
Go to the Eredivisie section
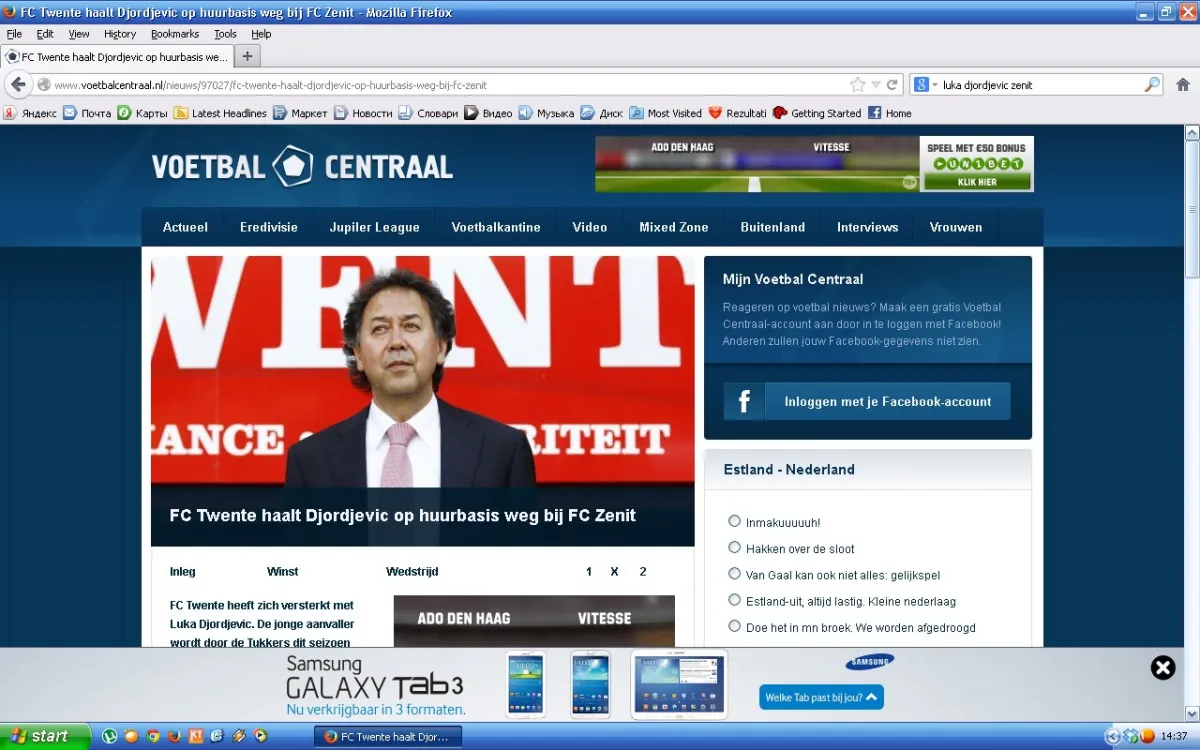(269, 227)
